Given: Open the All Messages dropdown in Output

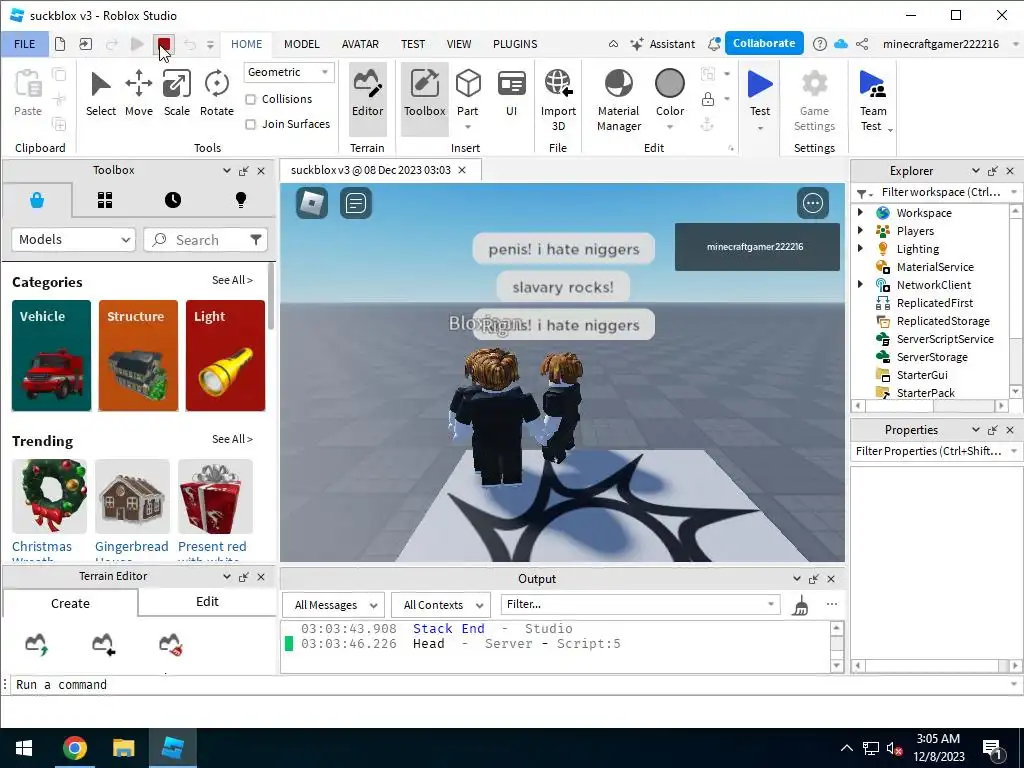Looking at the screenshot, I should pos(334,605).
